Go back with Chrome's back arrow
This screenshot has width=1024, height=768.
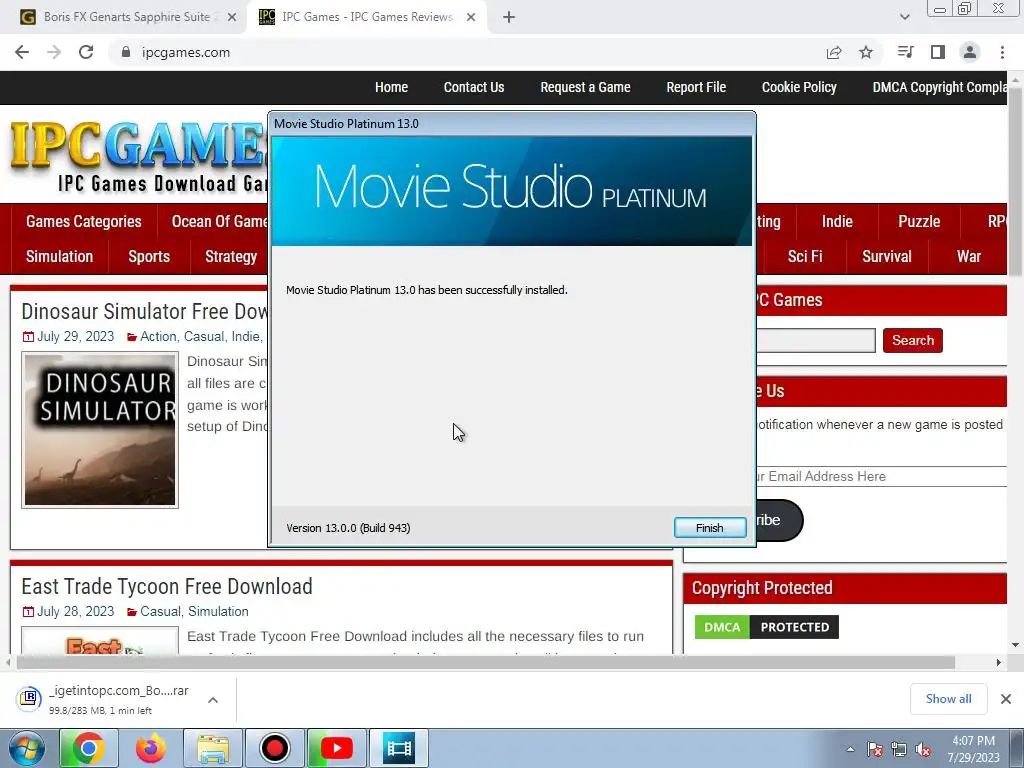[22, 52]
